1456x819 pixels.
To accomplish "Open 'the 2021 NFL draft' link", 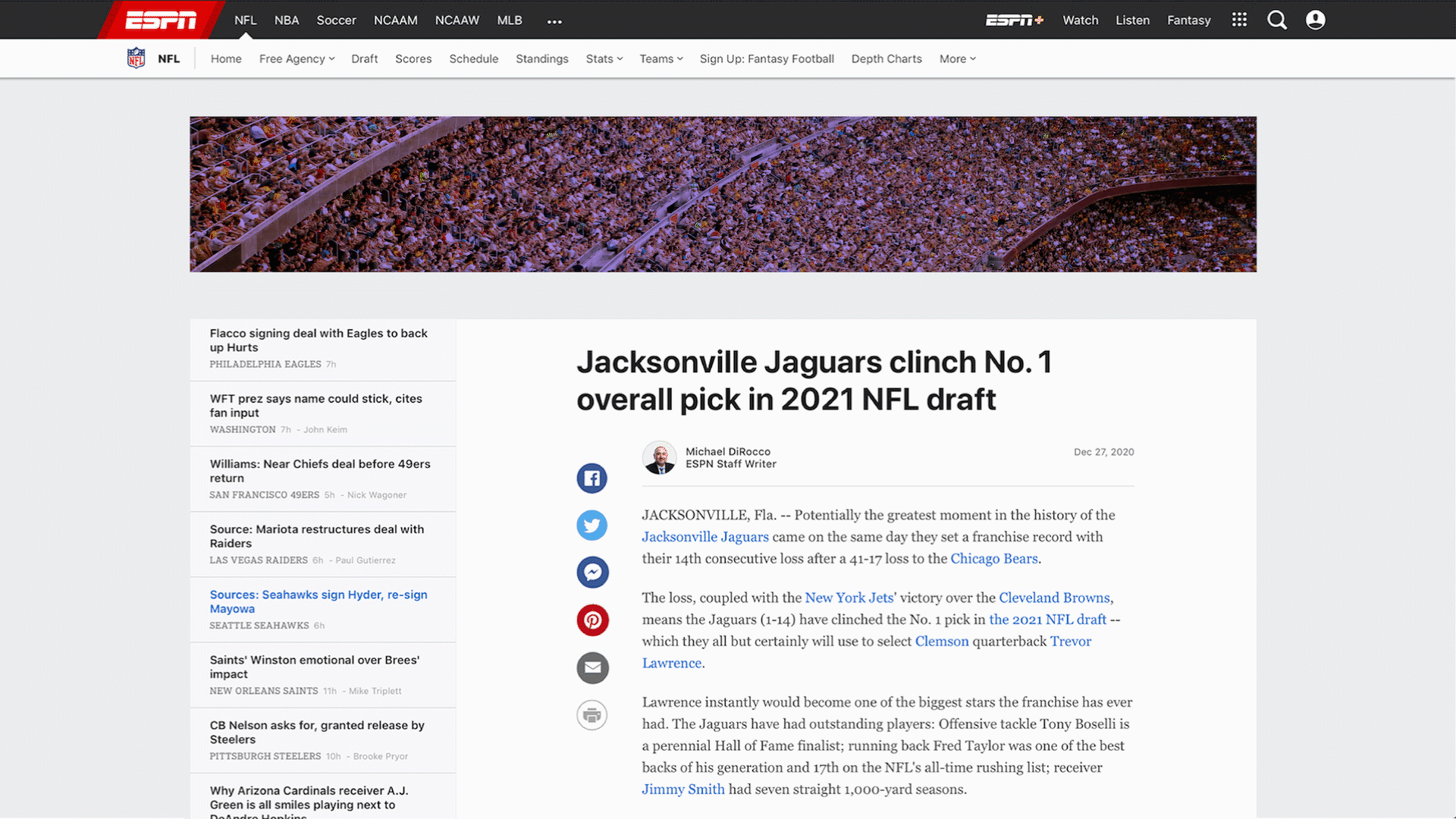I will [1047, 620].
